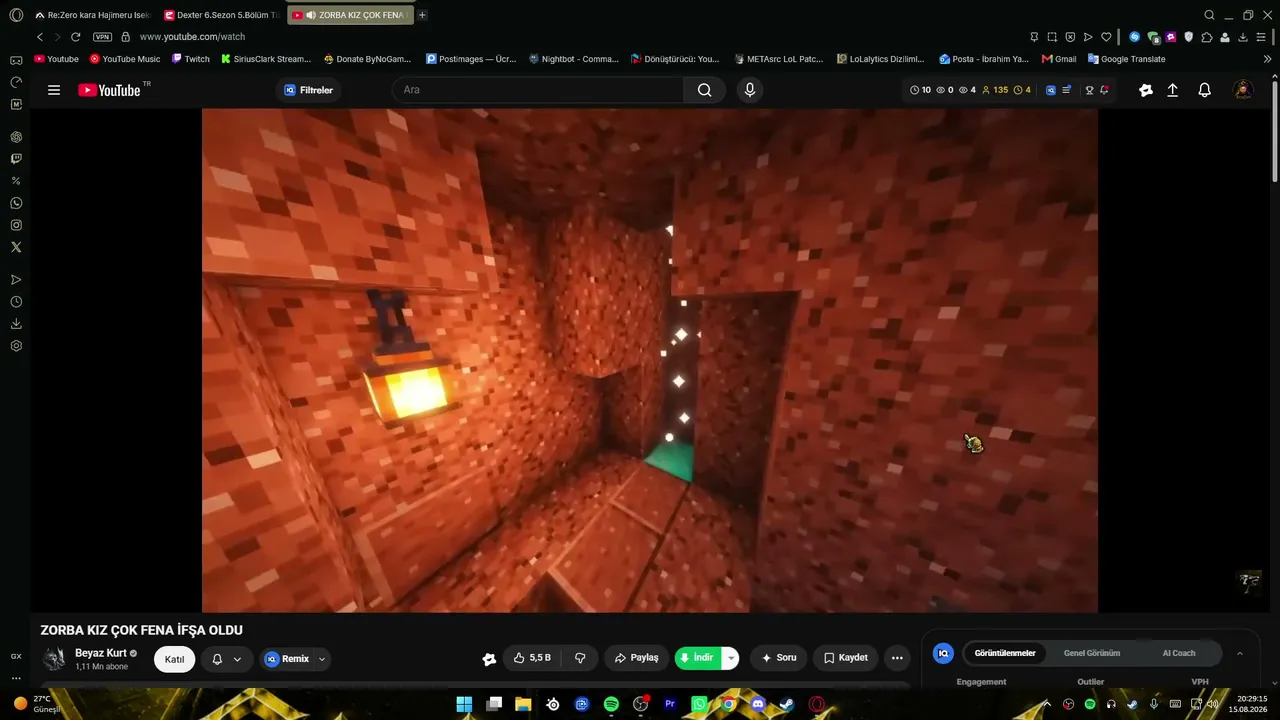1280x720 pixels.
Task: Open the three-dot more actions menu
Action: pos(897,658)
